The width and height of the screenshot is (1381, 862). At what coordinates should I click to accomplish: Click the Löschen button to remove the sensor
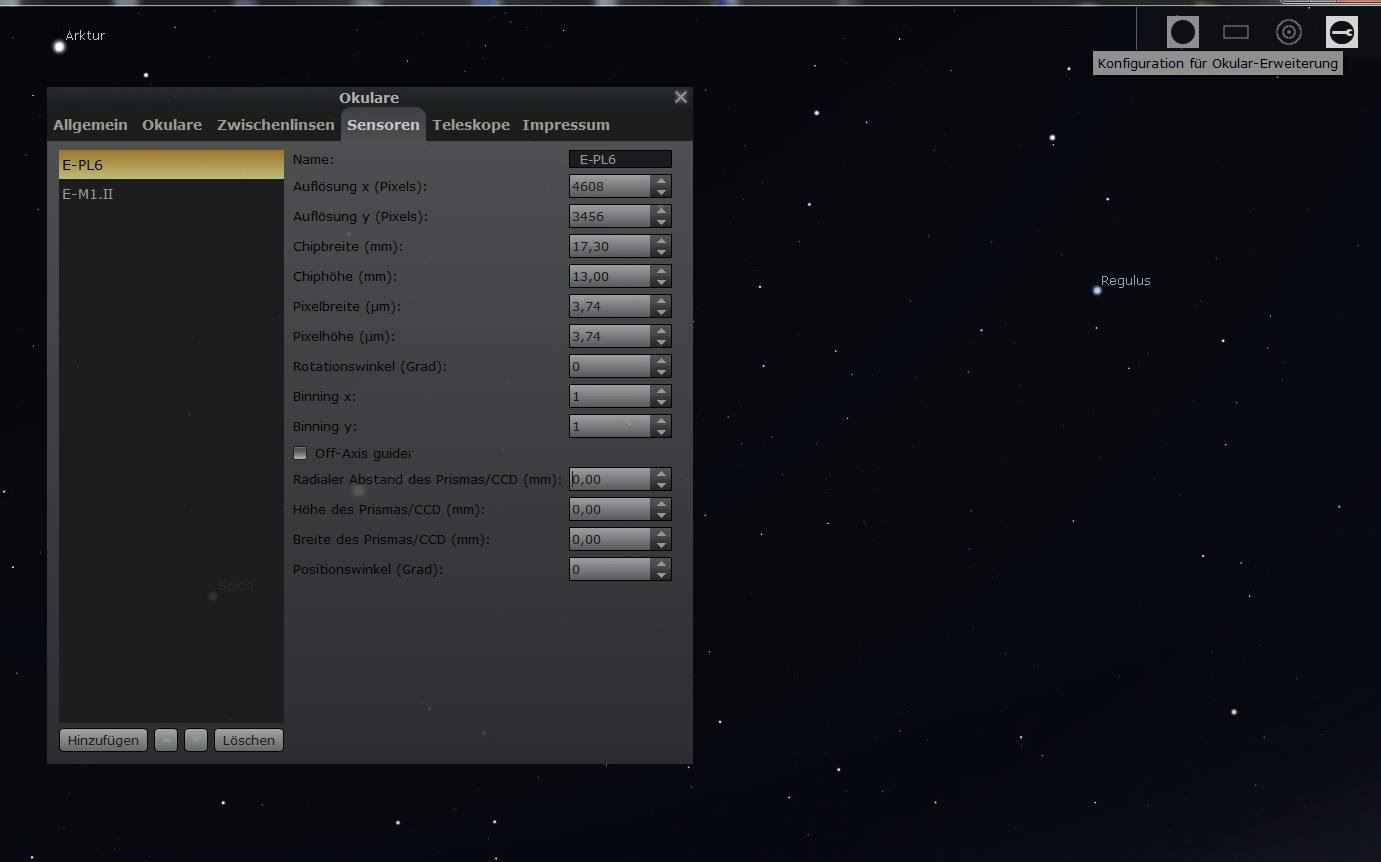pos(249,740)
